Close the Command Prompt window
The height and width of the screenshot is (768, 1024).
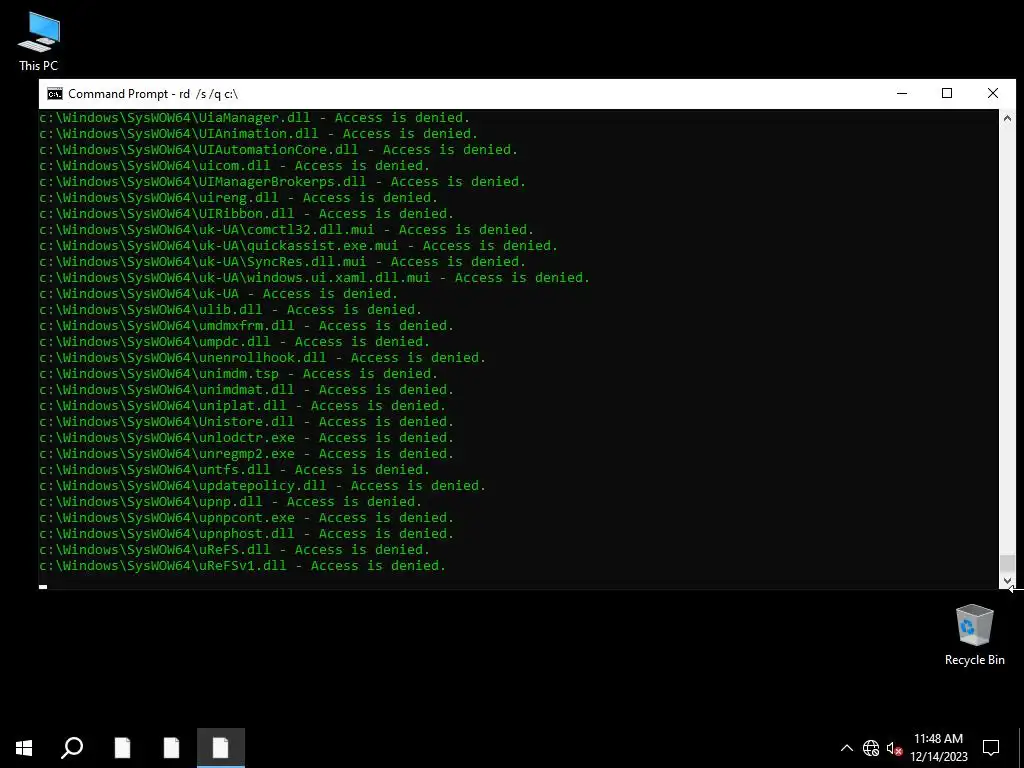[993, 93]
